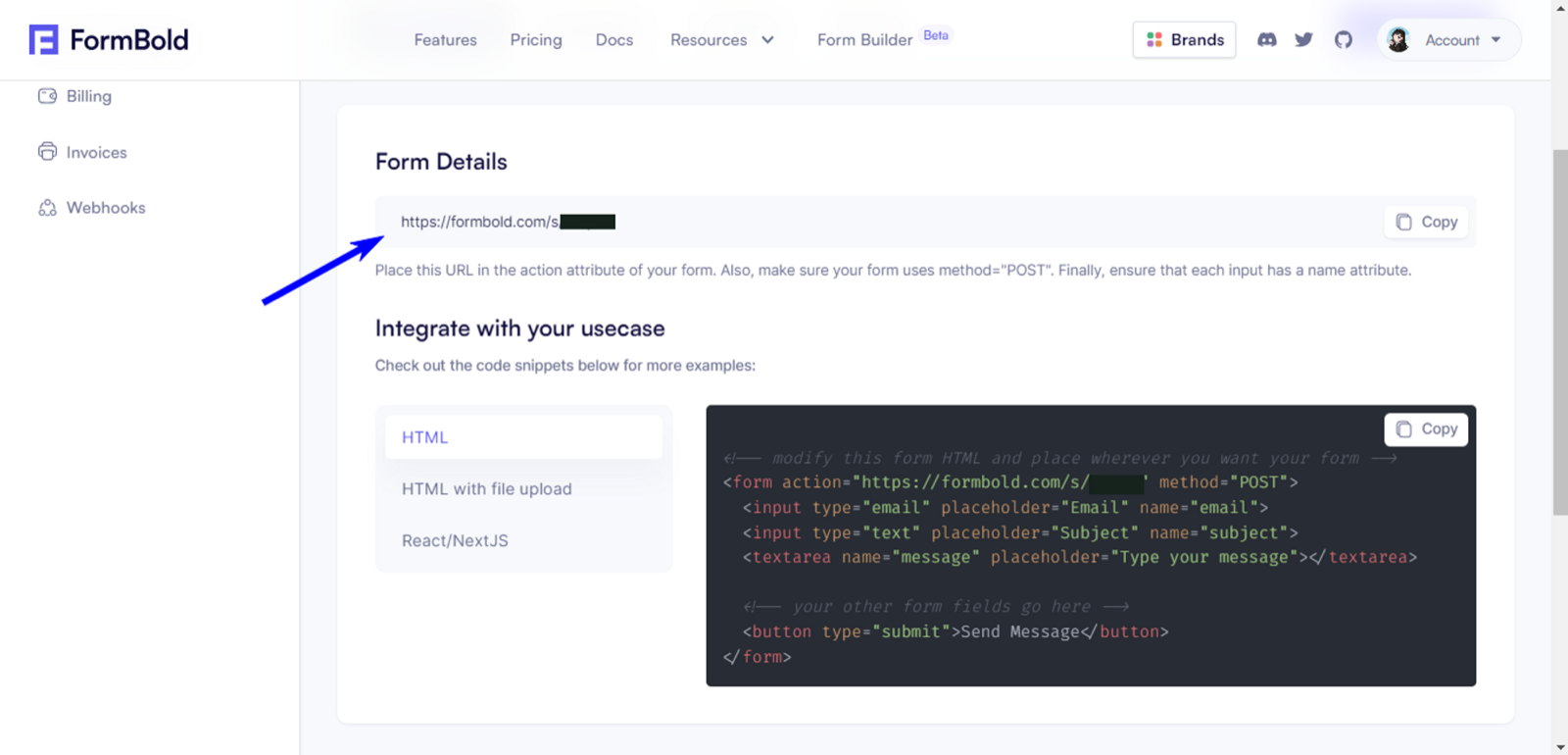Image resolution: width=1568 pixels, height=755 pixels.
Task: Click the page vertical scrollbar
Action: pos(1560,333)
